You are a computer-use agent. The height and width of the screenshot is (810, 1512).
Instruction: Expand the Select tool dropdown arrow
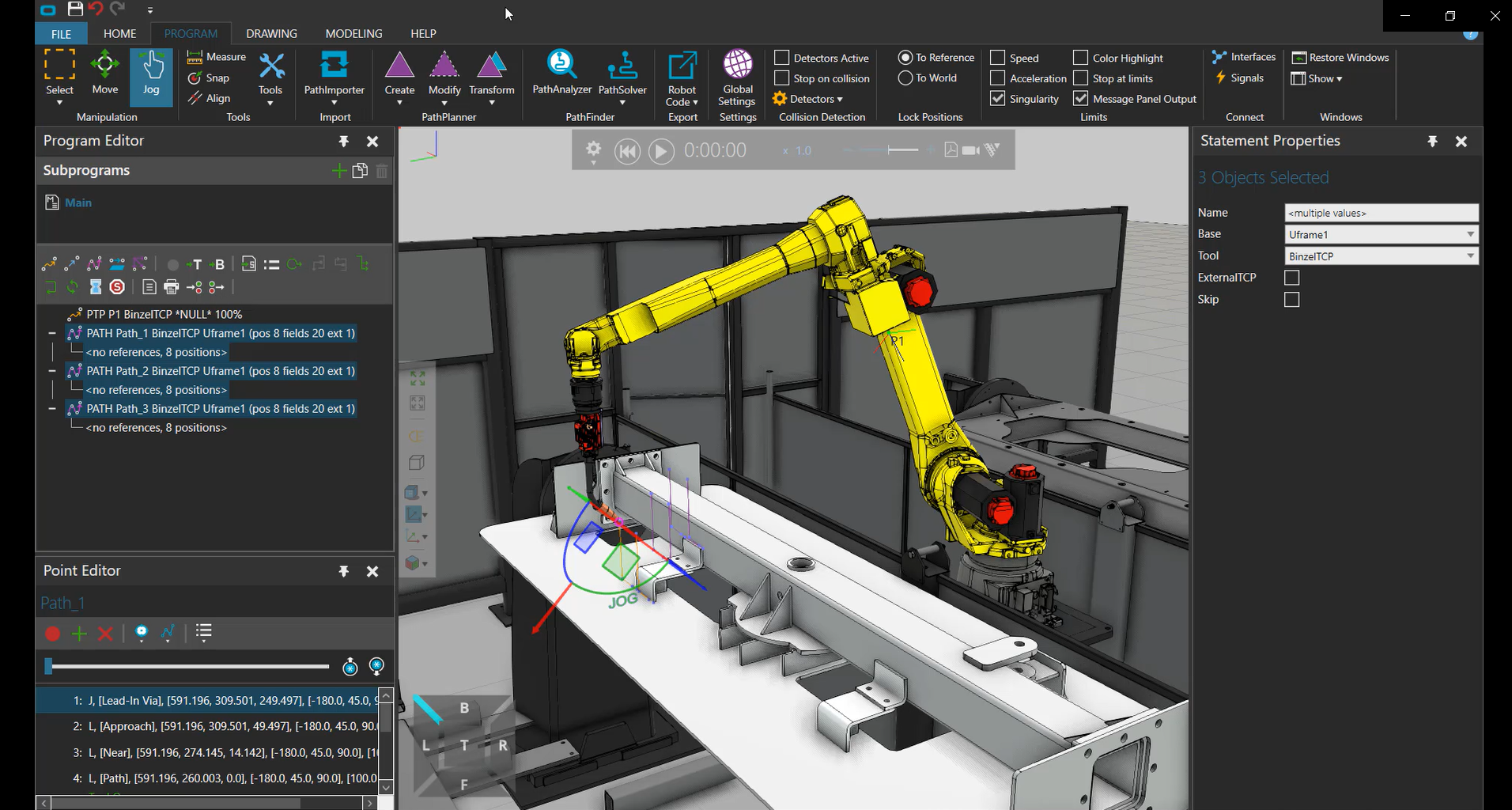pos(59,103)
